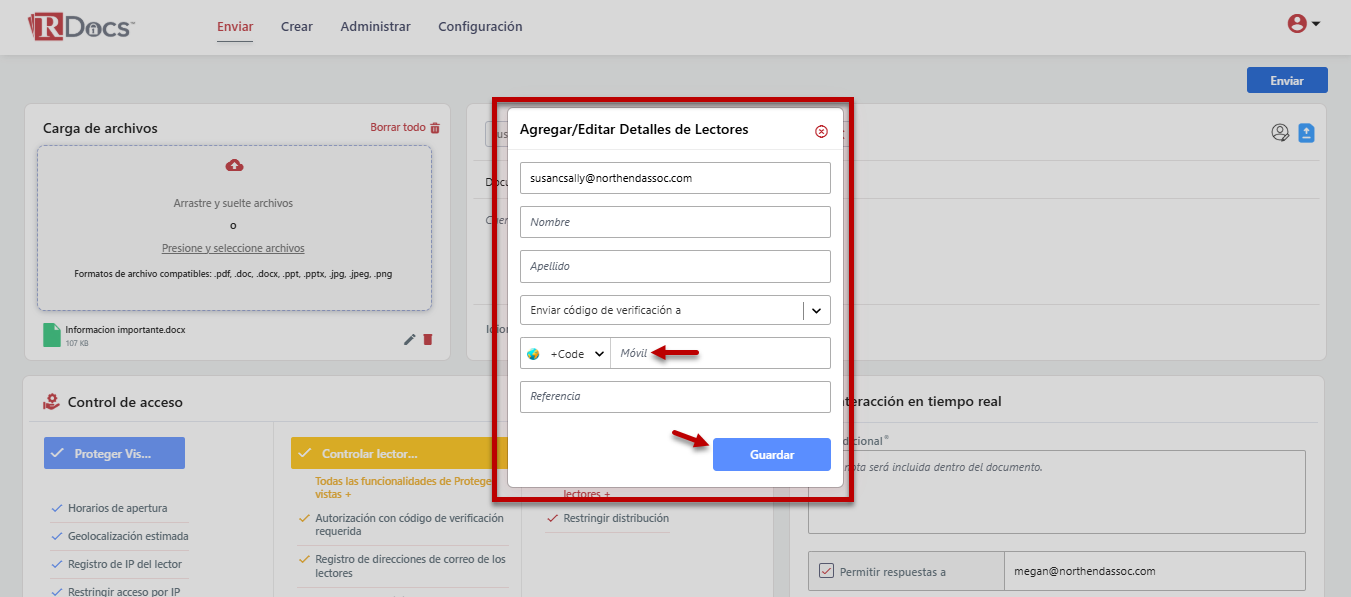1351x597 pixels.
Task: Click the cloud upload icon in the drop zone
Action: (x=235, y=165)
